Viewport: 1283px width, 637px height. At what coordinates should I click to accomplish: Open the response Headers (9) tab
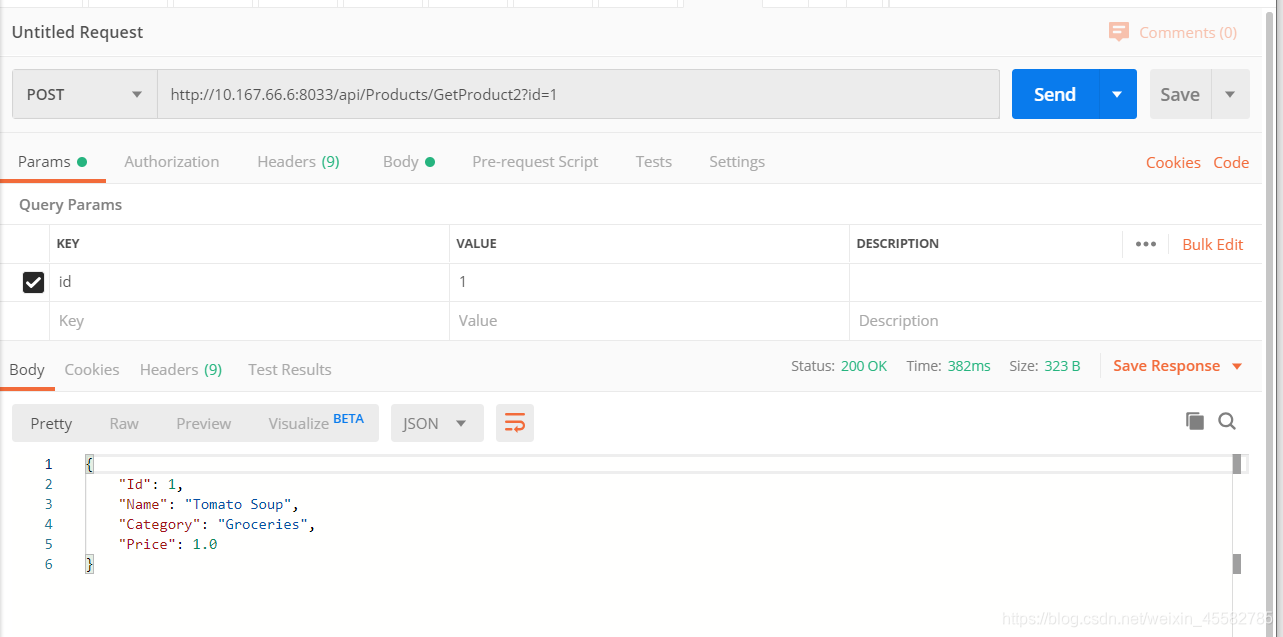click(181, 369)
